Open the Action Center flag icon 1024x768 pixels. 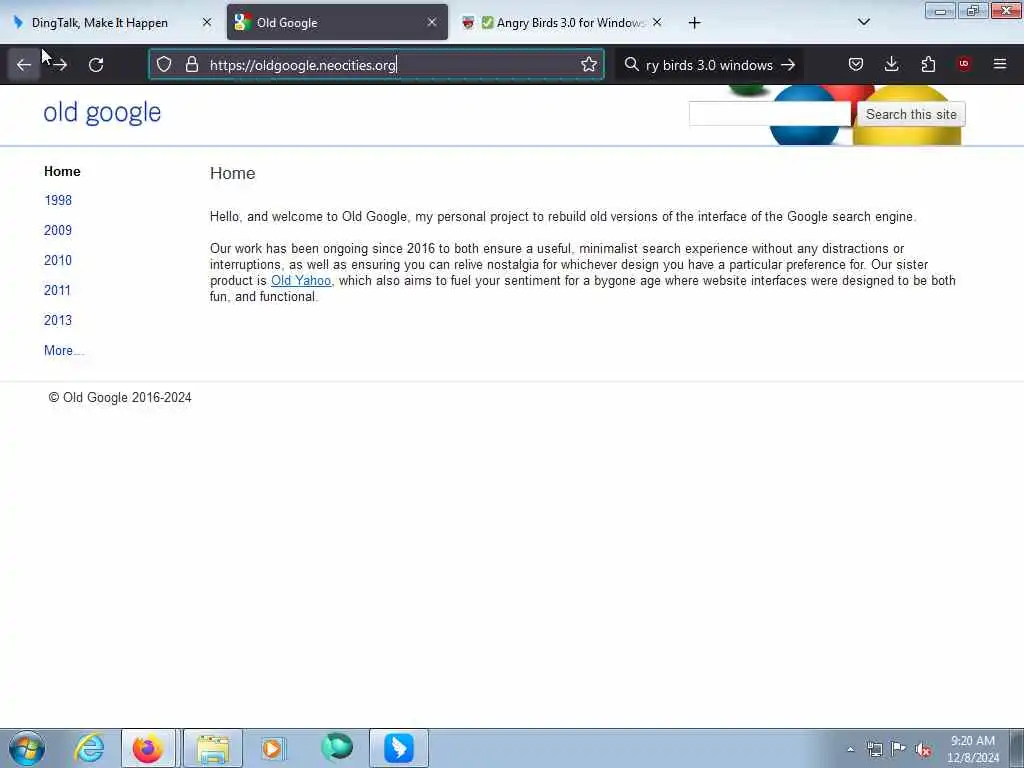899,749
